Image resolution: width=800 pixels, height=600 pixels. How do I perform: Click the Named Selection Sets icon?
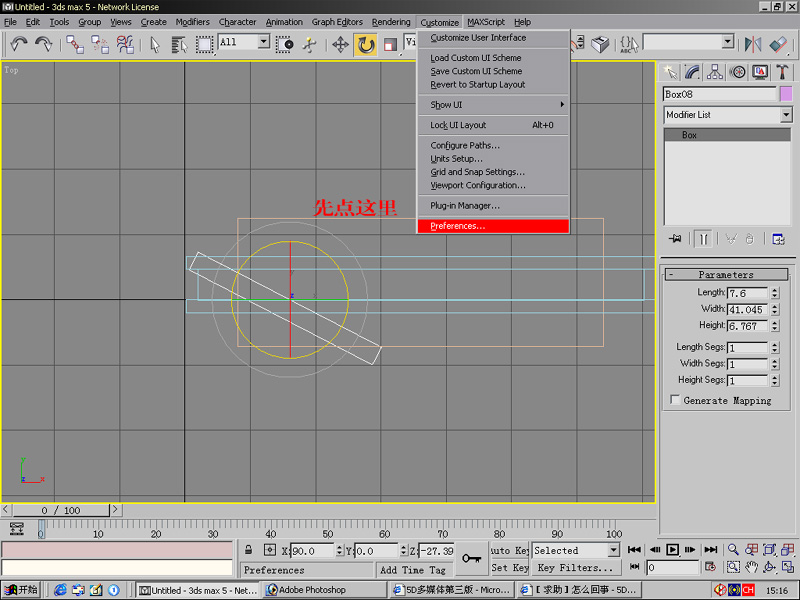[629, 44]
